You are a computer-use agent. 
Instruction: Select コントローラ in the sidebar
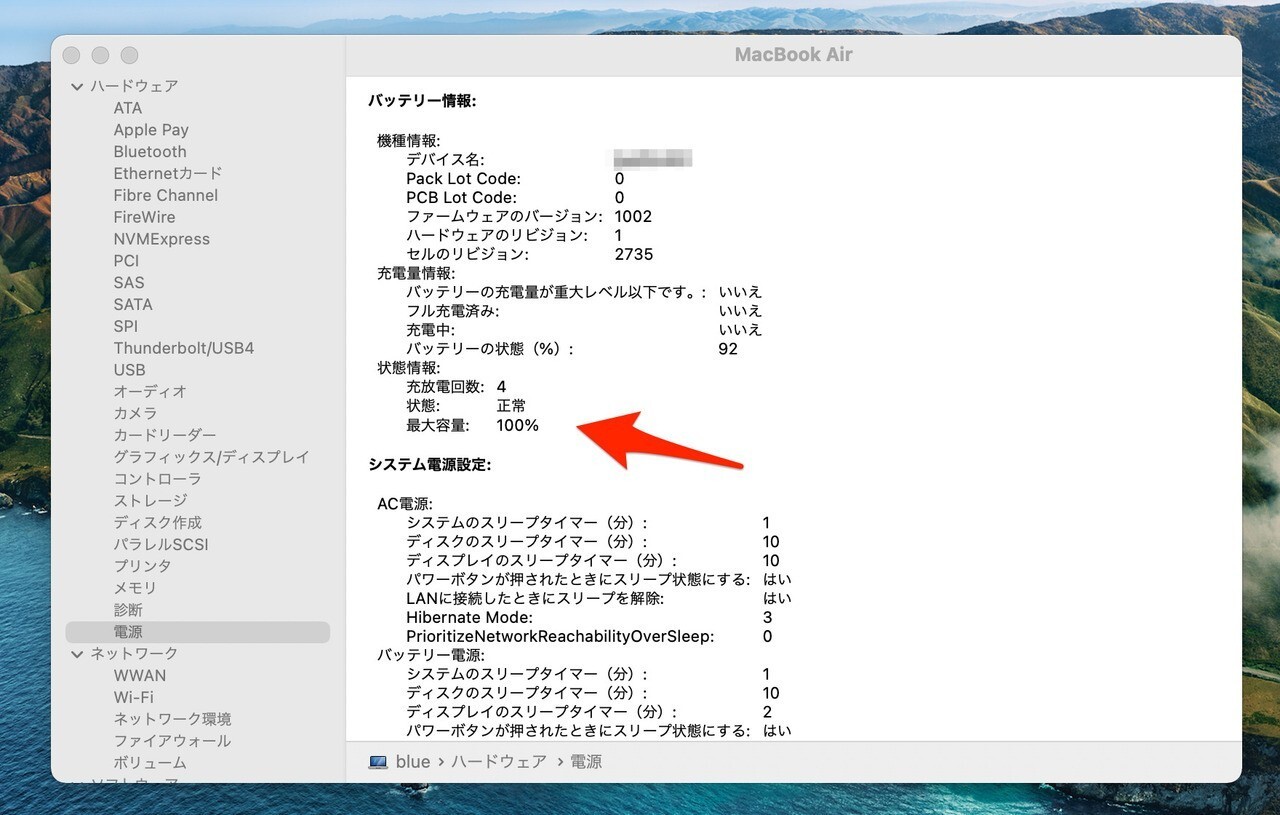[x=158, y=479]
